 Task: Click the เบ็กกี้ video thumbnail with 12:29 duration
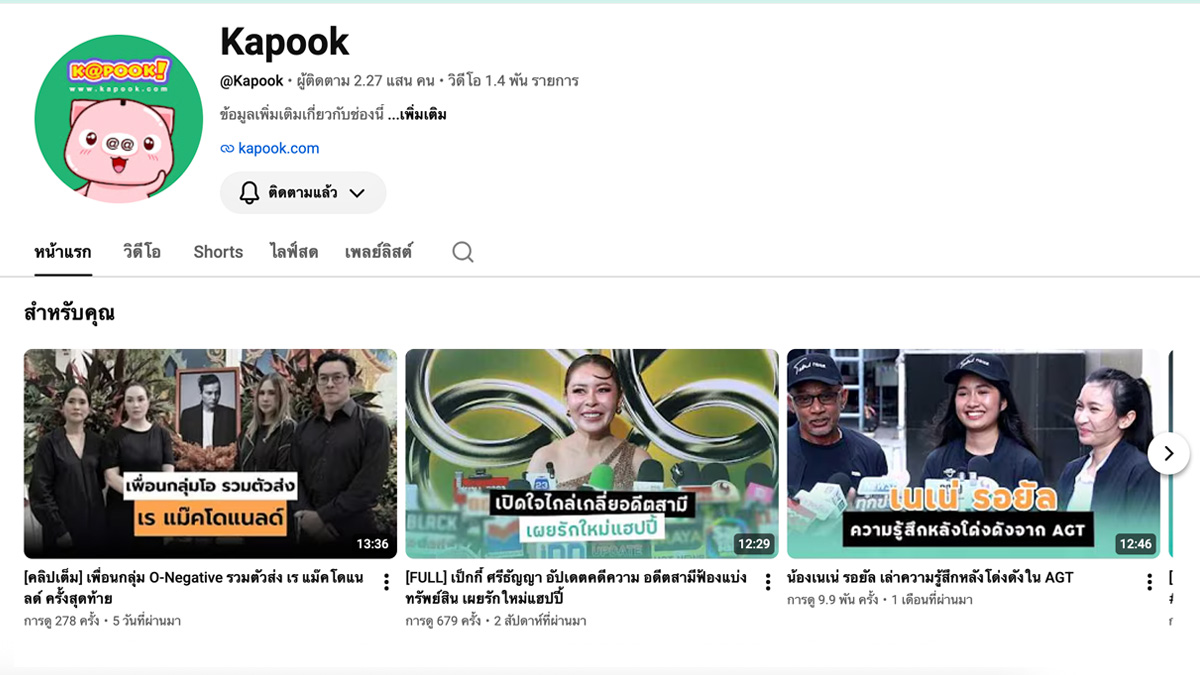(592, 453)
